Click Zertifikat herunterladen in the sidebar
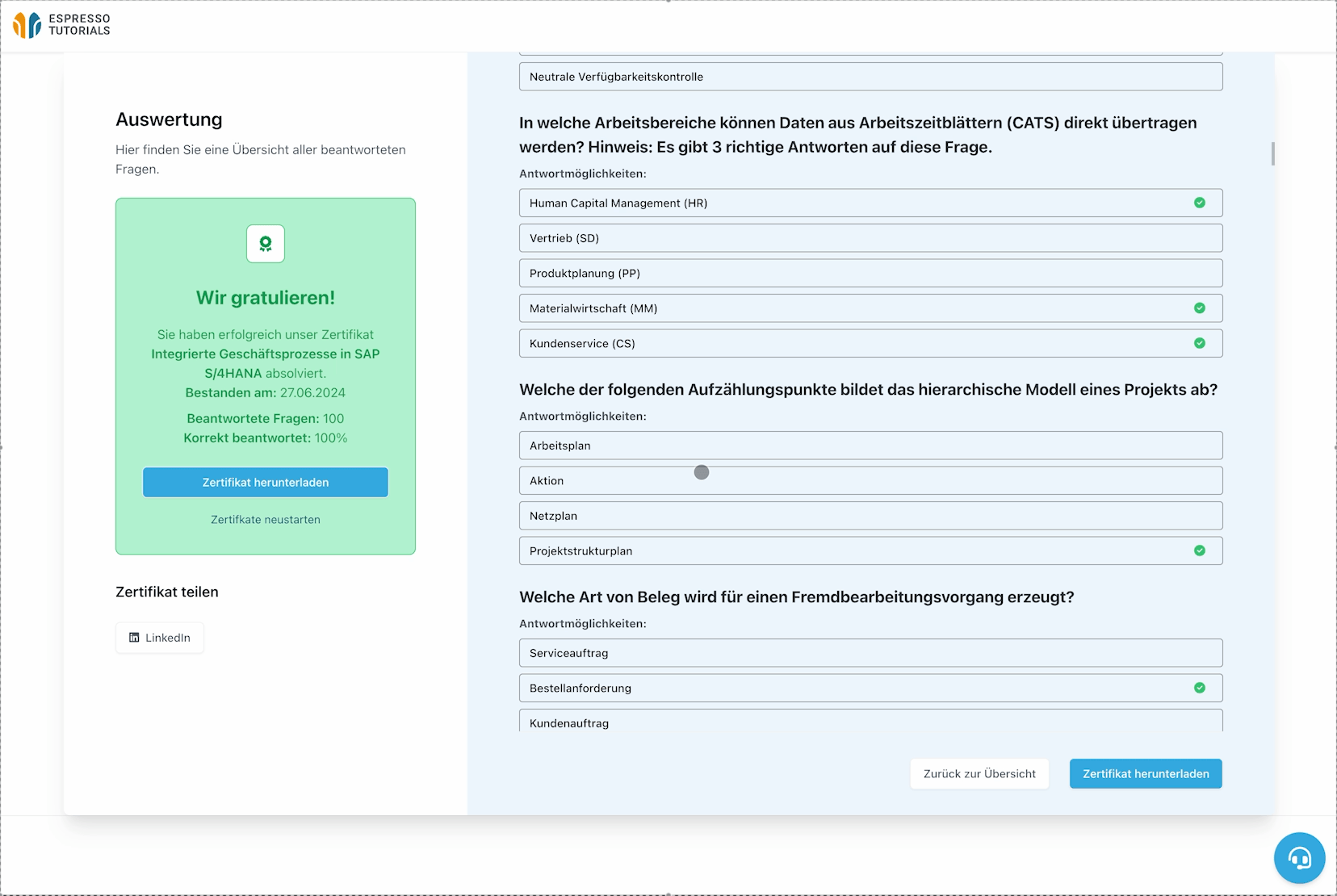1337x896 pixels. point(265,482)
